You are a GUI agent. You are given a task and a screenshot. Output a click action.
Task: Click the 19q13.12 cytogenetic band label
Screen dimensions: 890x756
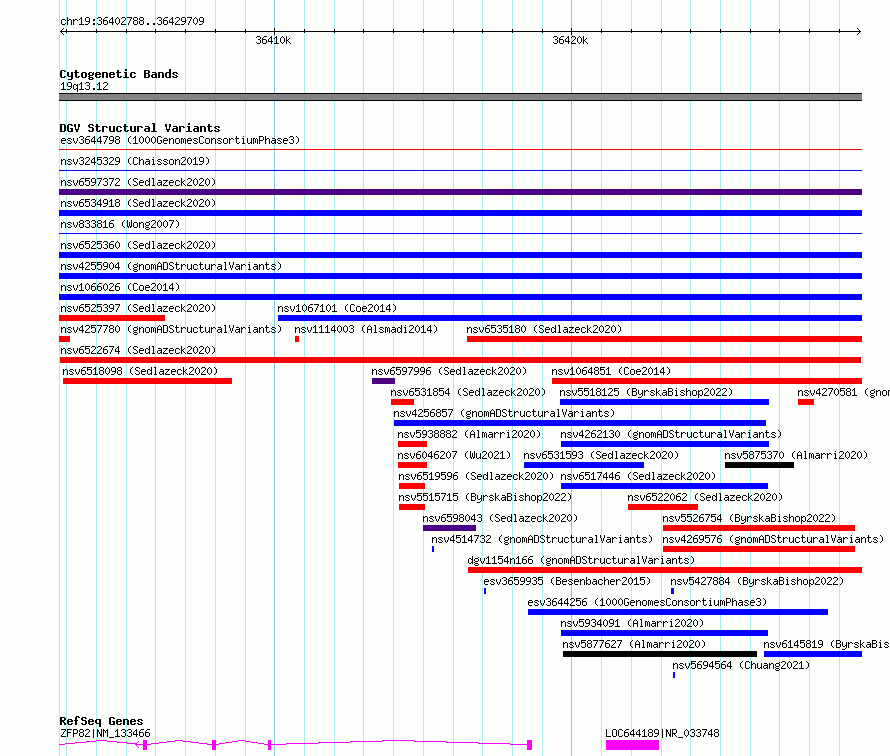pos(84,86)
